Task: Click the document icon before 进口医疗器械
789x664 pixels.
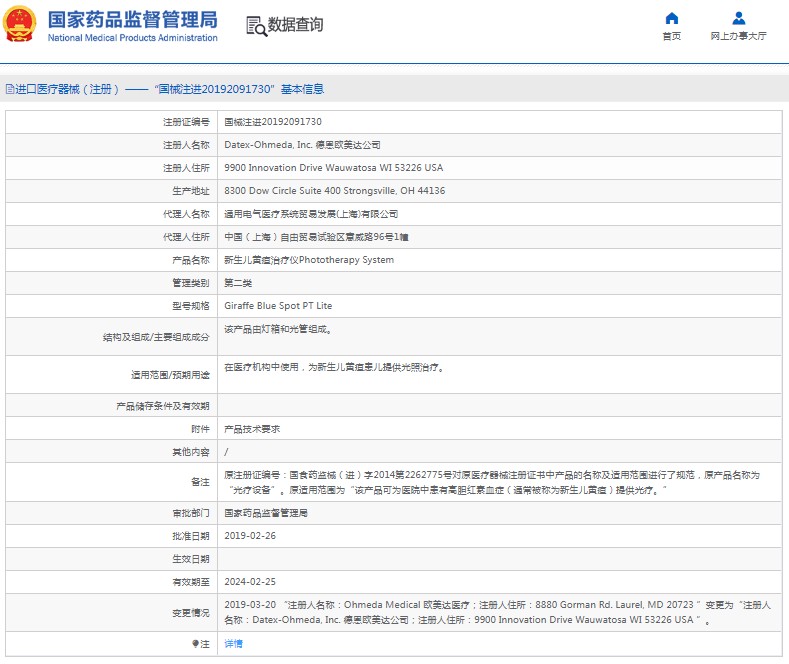Action: 10,89
